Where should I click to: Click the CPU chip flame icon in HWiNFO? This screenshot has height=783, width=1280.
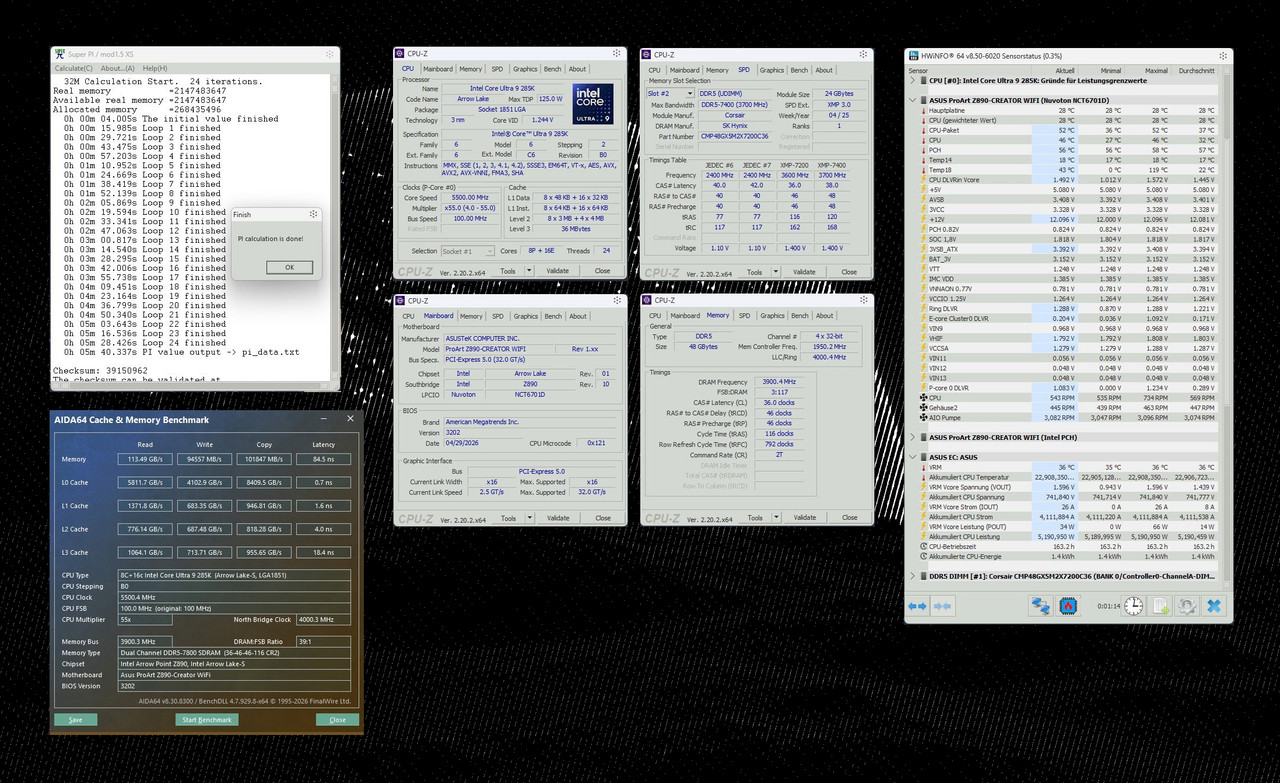pyautogui.click(x=1068, y=606)
